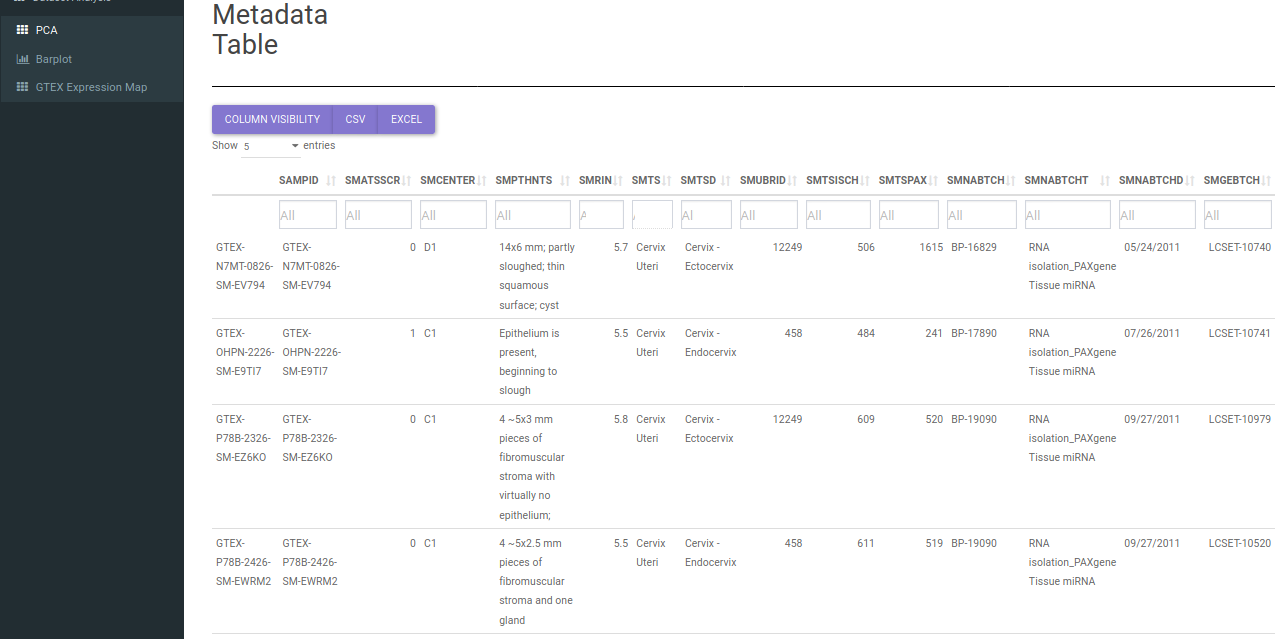Sort by SMRIN using its sort arrows
Image resolution: width=1287 pixels, height=639 pixels.
point(618,181)
